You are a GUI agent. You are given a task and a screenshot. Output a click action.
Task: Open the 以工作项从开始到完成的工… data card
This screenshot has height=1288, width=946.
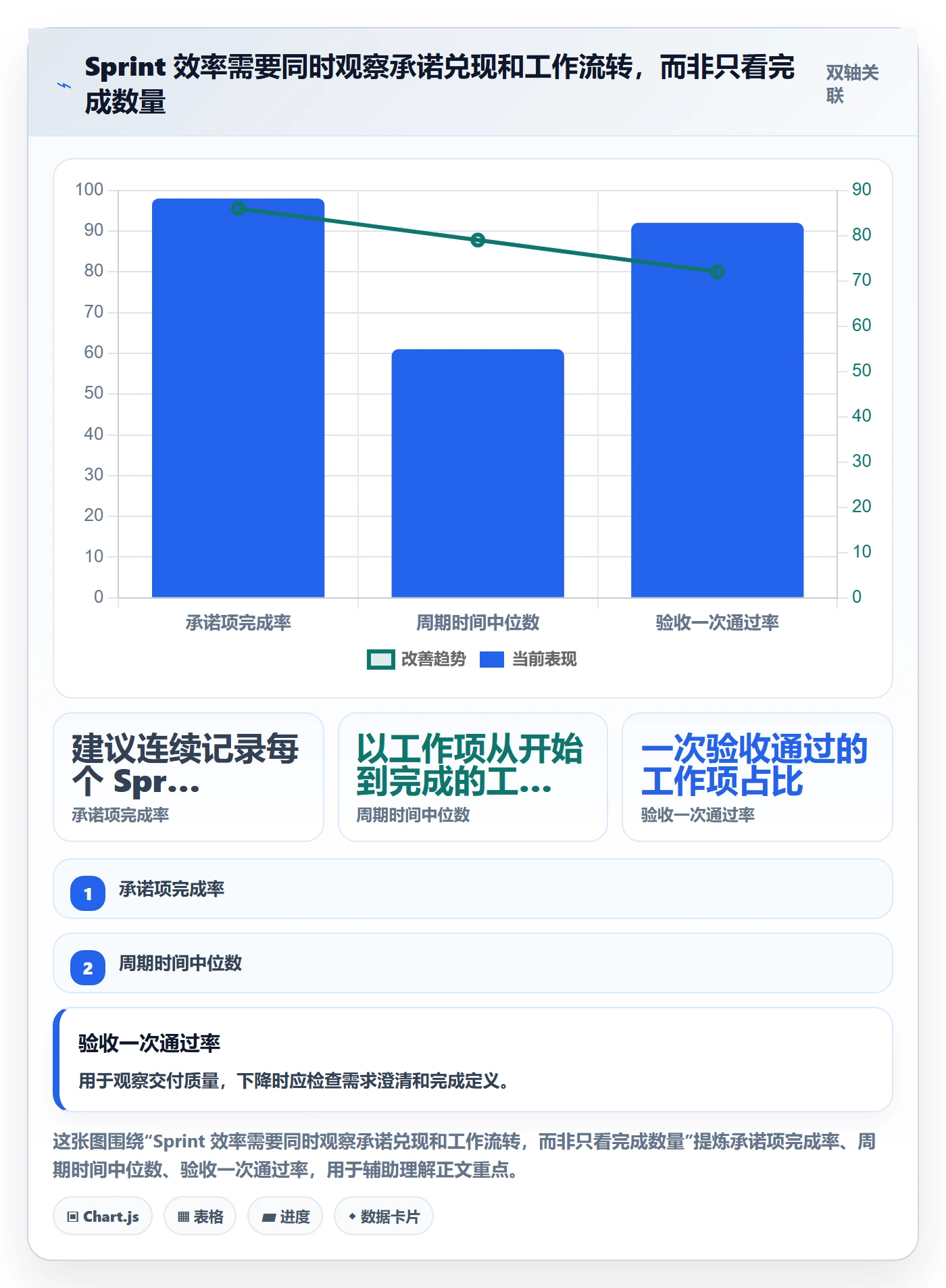[473, 777]
